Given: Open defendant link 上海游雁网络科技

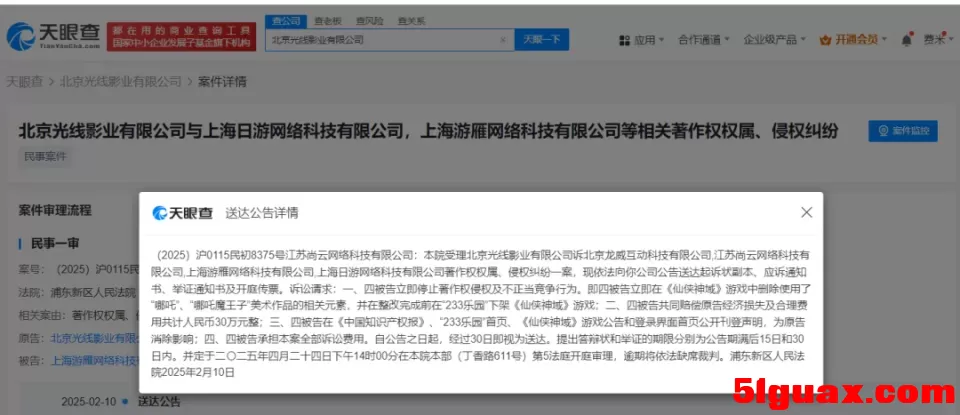Looking at the screenshot, I should [x=96, y=361].
